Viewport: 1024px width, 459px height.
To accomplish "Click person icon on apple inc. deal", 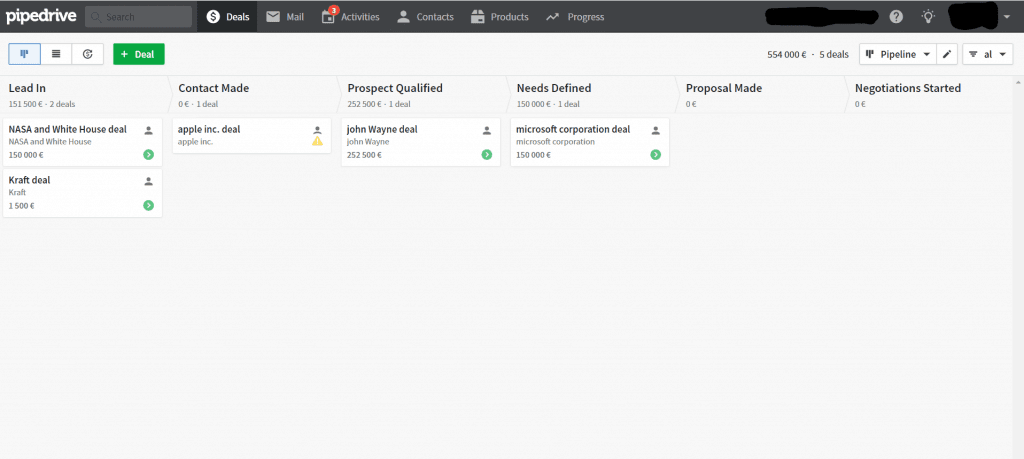I will pyautogui.click(x=317, y=131).
